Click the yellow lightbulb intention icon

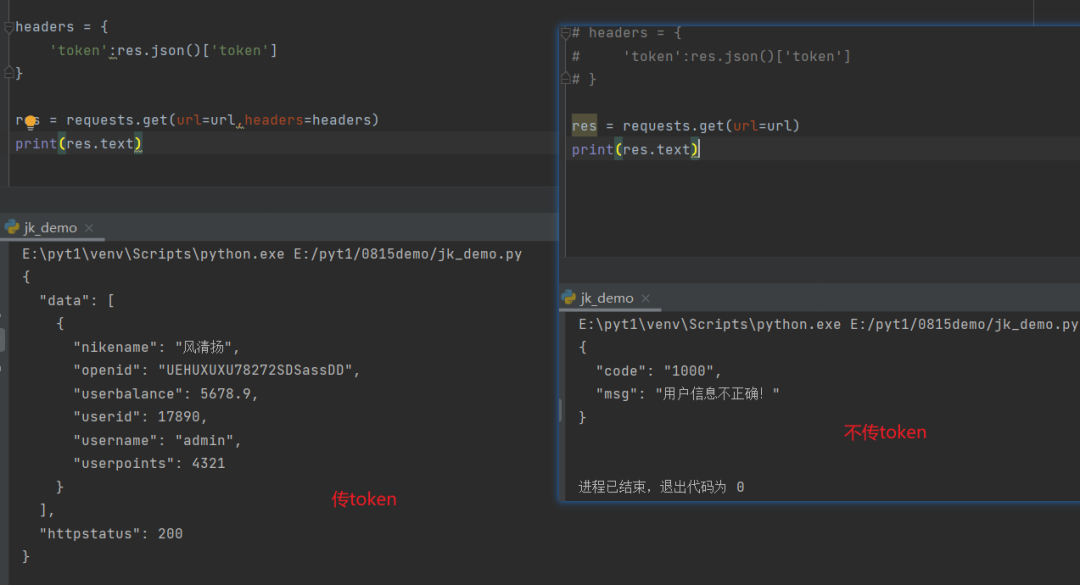click(x=30, y=123)
